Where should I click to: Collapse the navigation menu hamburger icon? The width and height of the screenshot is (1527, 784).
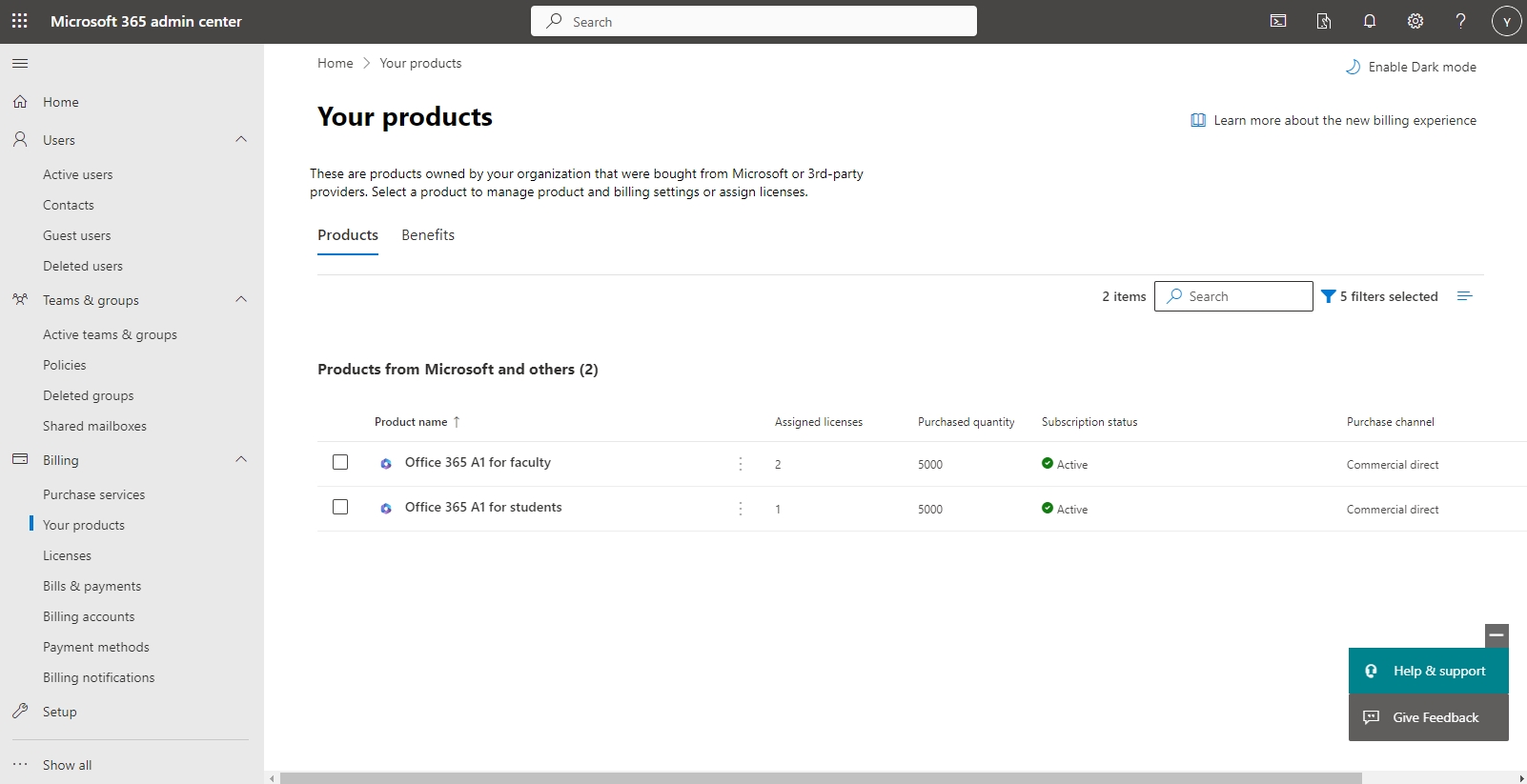pyautogui.click(x=20, y=64)
